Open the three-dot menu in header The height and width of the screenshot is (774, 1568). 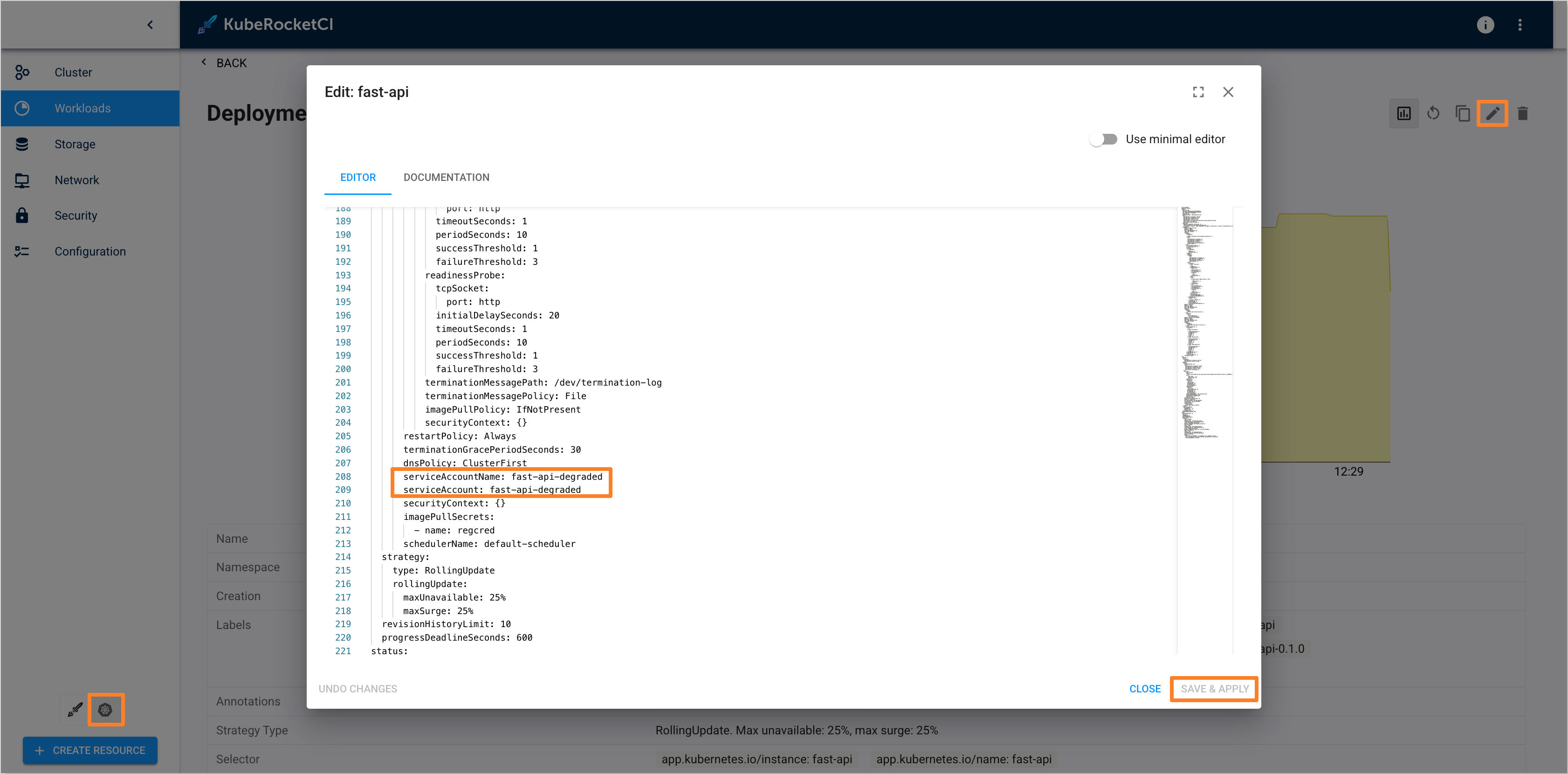(1520, 24)
